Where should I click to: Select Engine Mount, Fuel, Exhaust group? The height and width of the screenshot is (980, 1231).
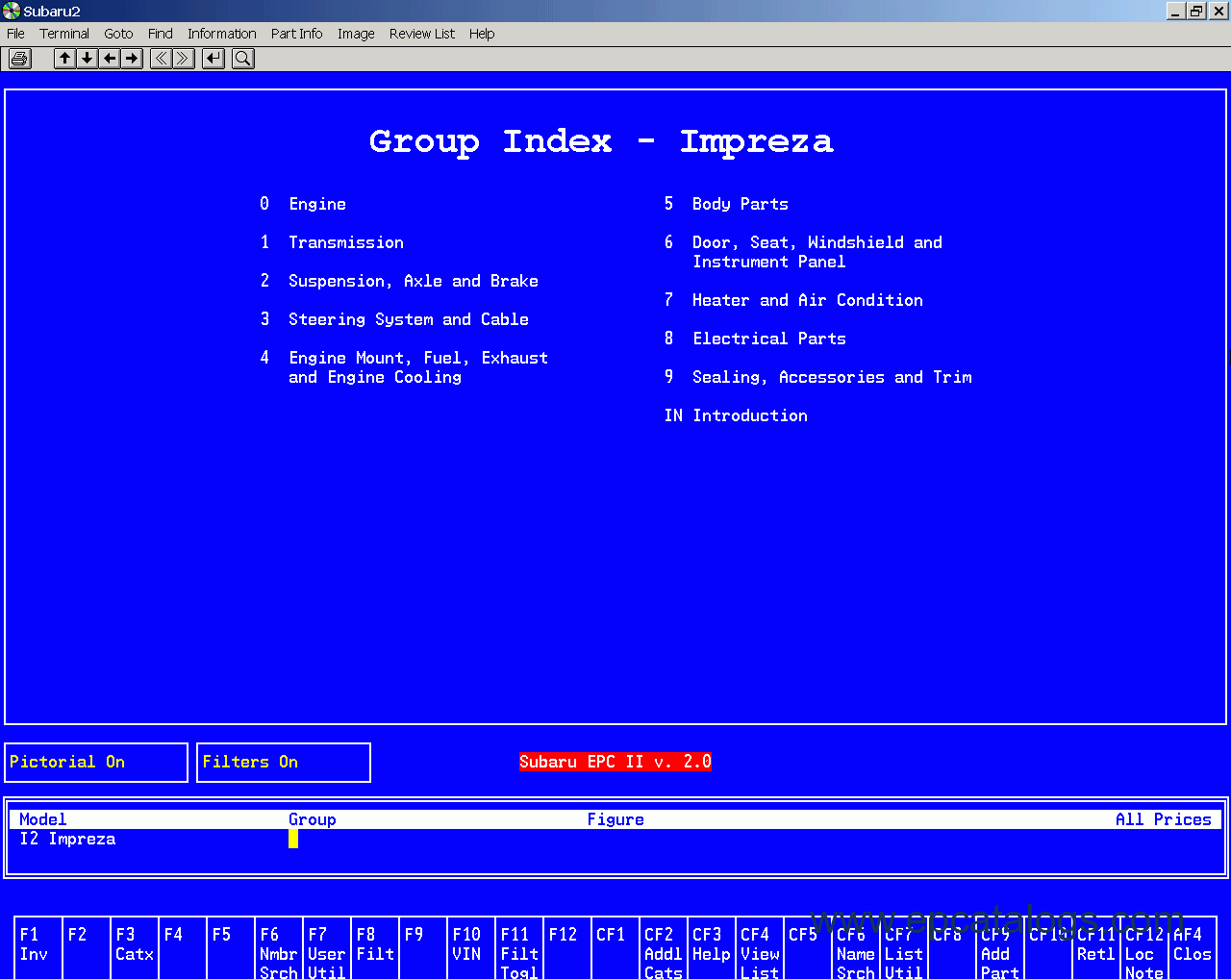[404, 367]
